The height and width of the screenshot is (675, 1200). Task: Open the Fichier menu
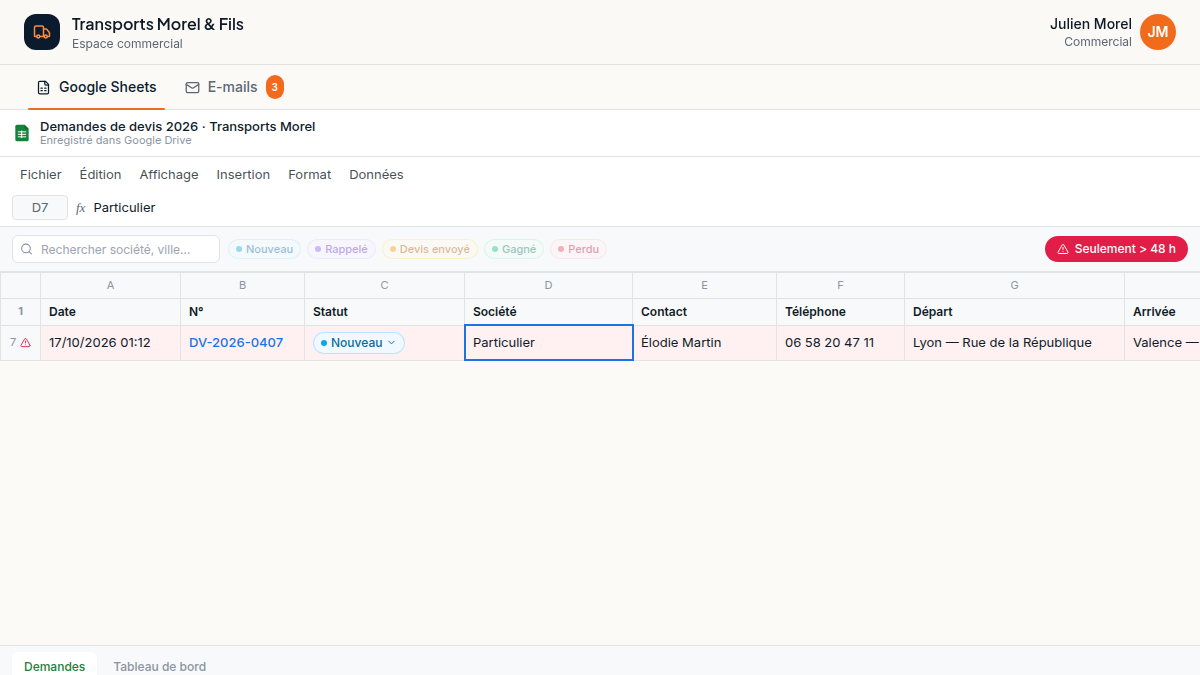[x=41, y=175]
